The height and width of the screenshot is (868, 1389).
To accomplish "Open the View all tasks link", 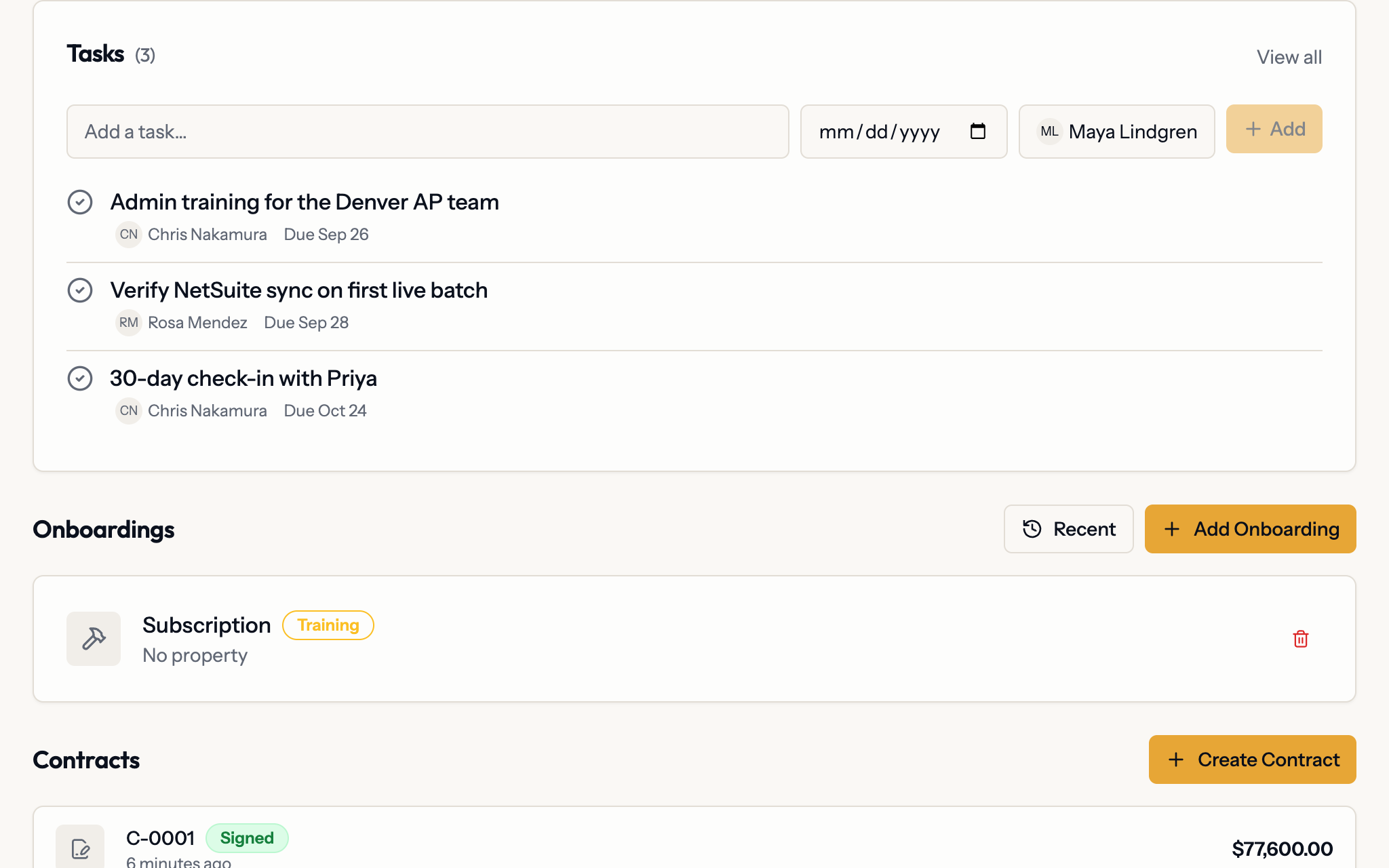I will pos(1289,57).
